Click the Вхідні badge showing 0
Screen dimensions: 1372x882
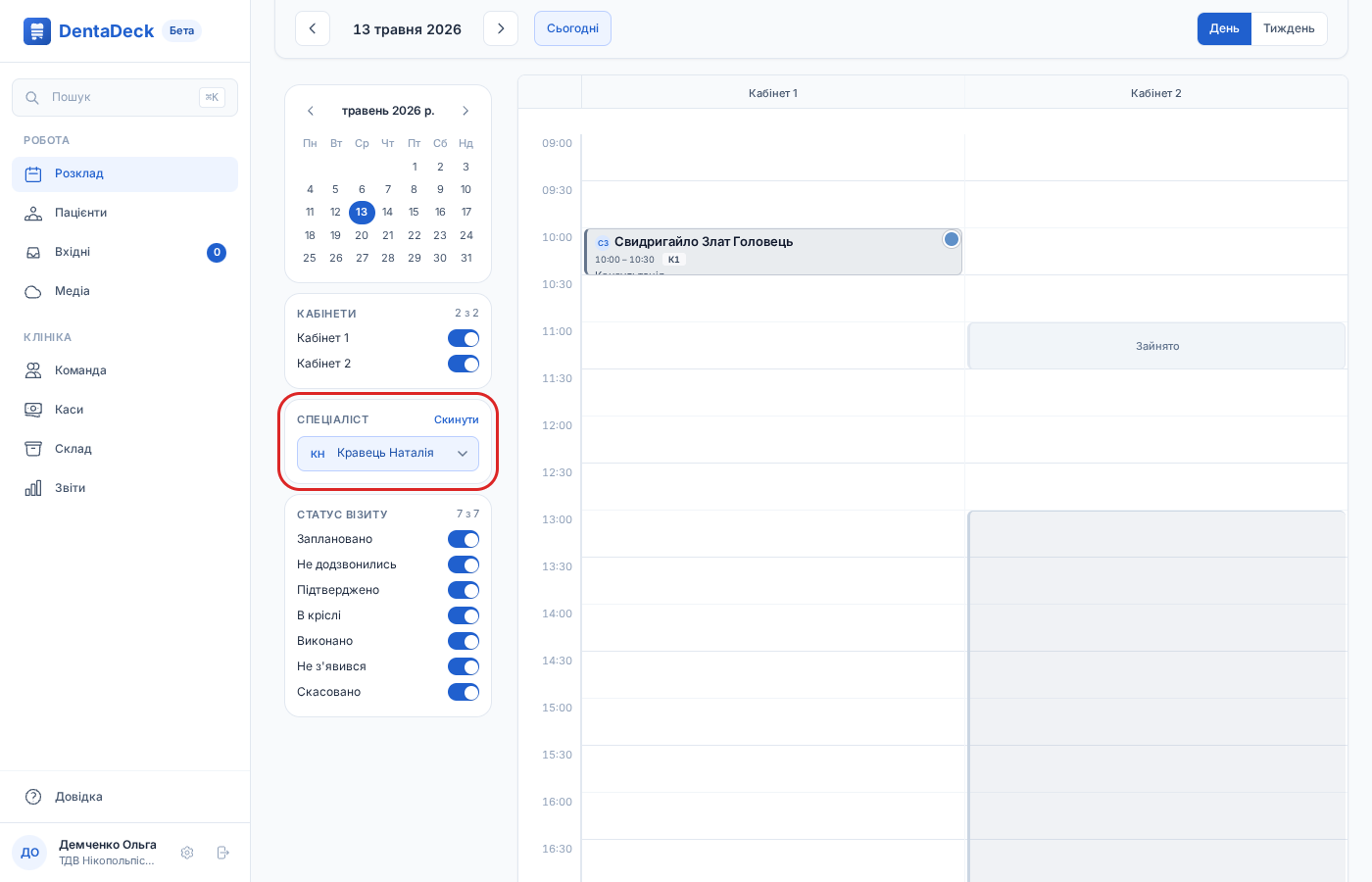pyautogui.click(x=217, y=253)
